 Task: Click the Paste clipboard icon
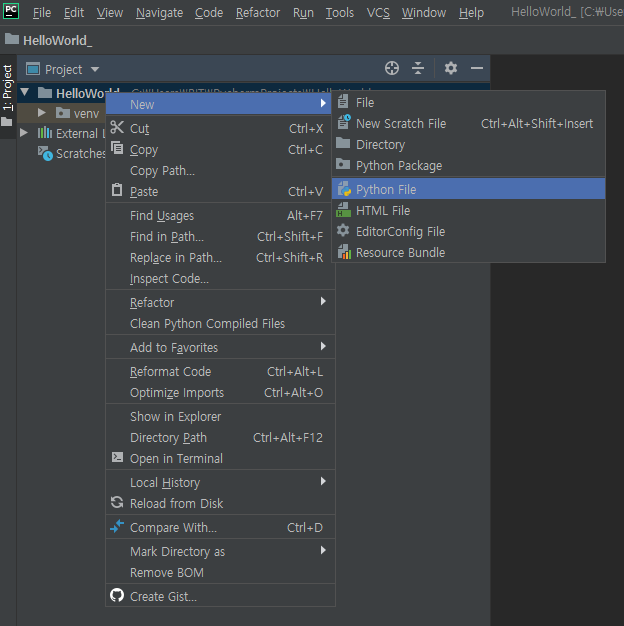[117, 190]
